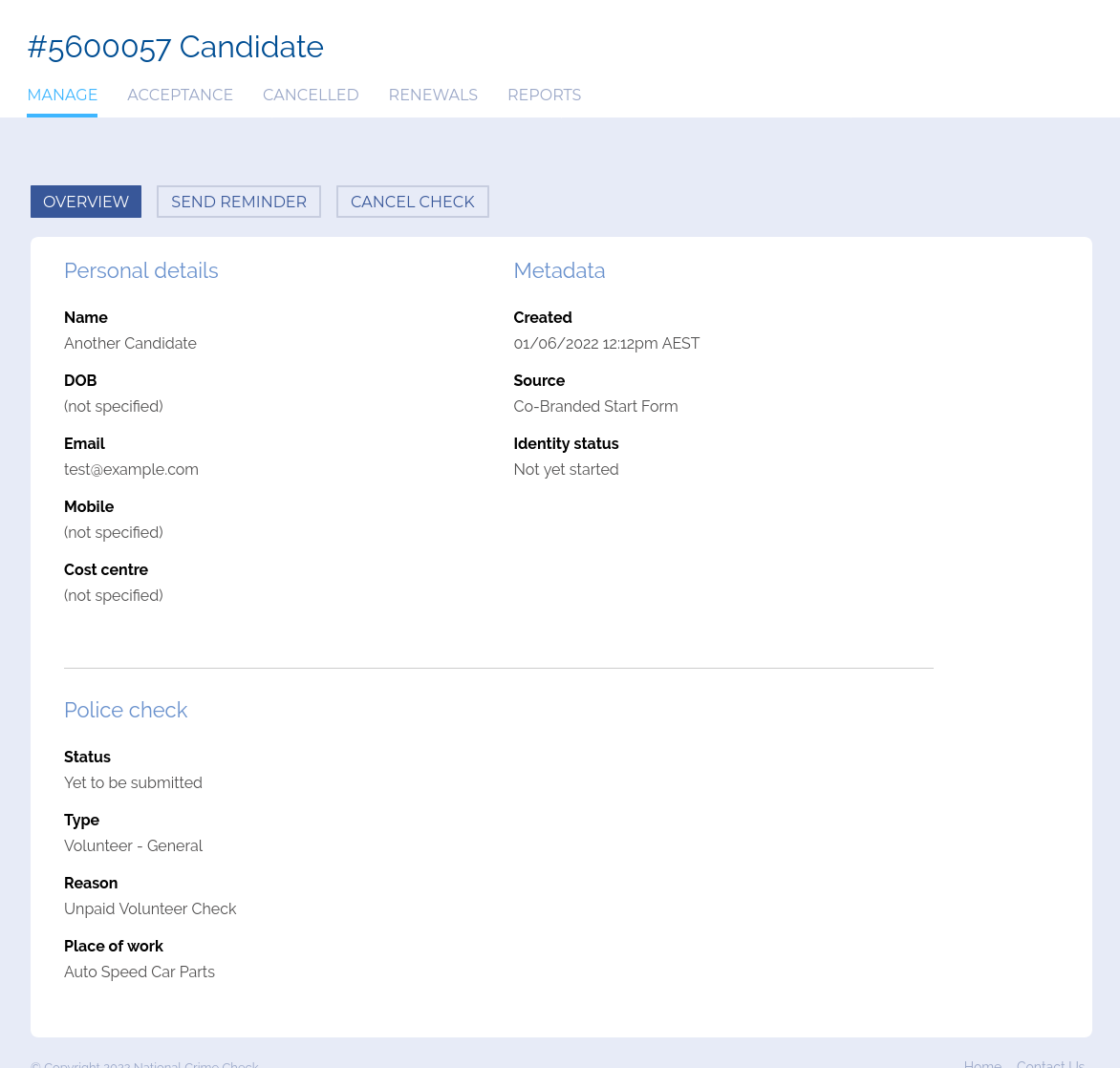This screenshot has width=1120, height=1068.
Task: Select the Personal details section heading
Action: (x=140, y=270)
